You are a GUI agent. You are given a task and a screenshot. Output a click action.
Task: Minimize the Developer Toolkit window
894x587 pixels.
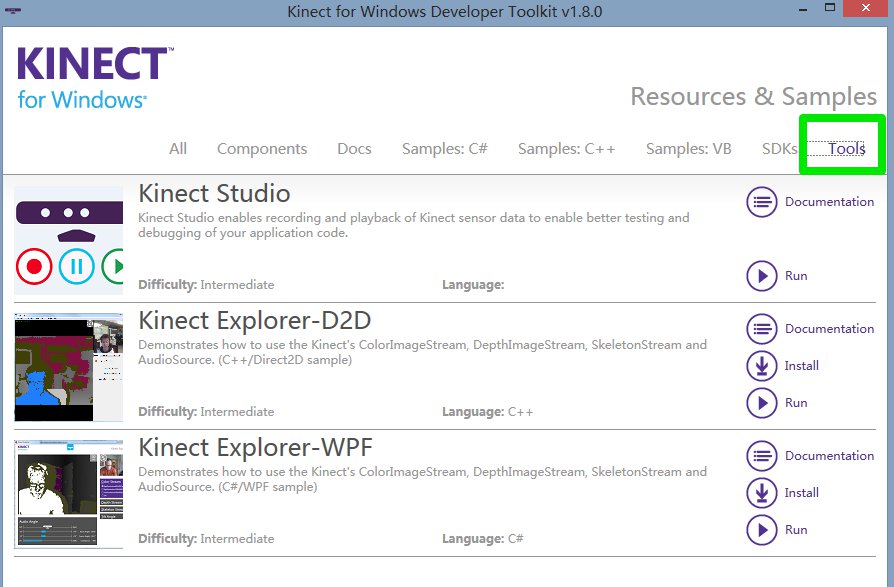(x=803, y=9)
